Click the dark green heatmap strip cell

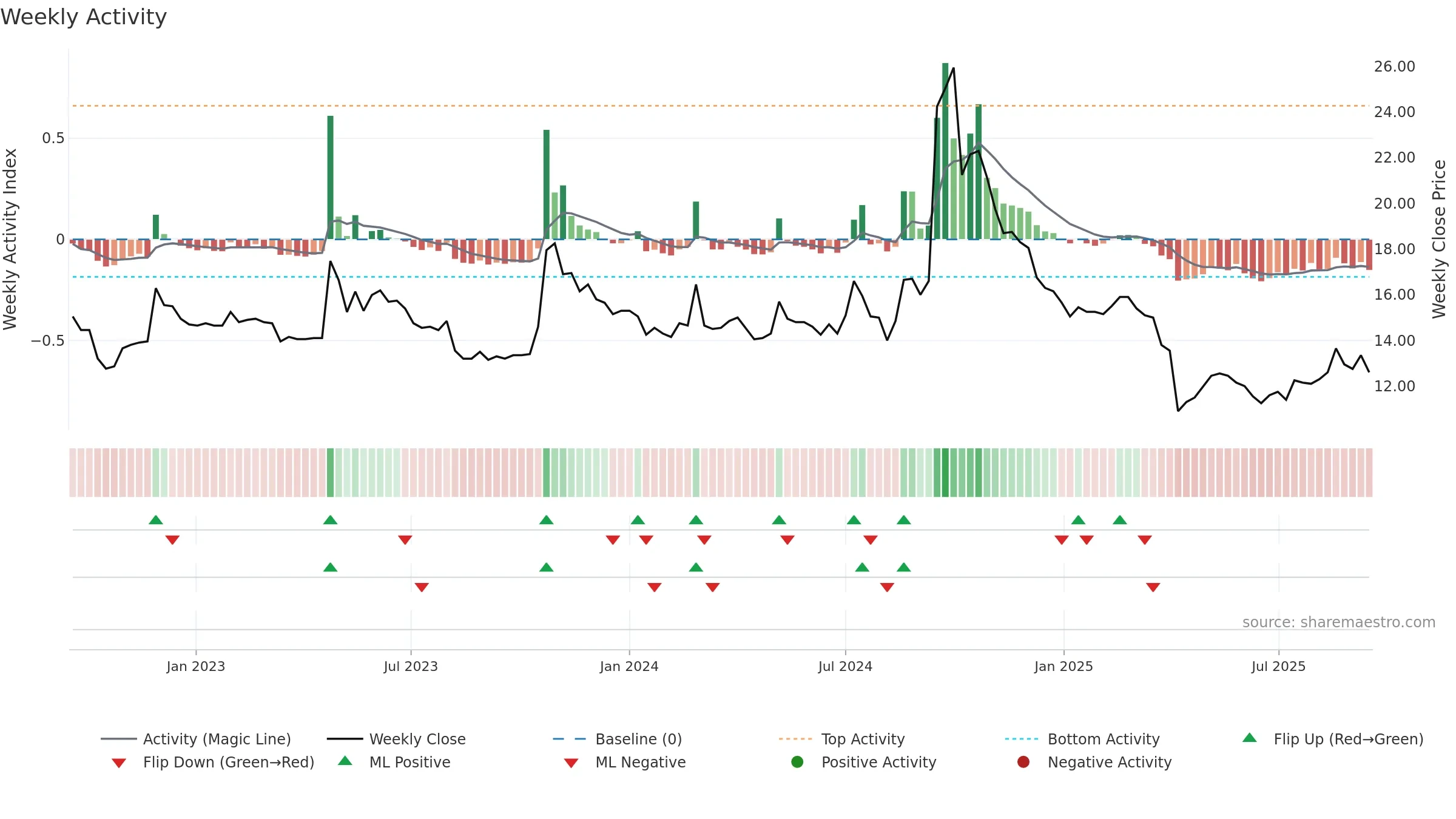point(945,473)
